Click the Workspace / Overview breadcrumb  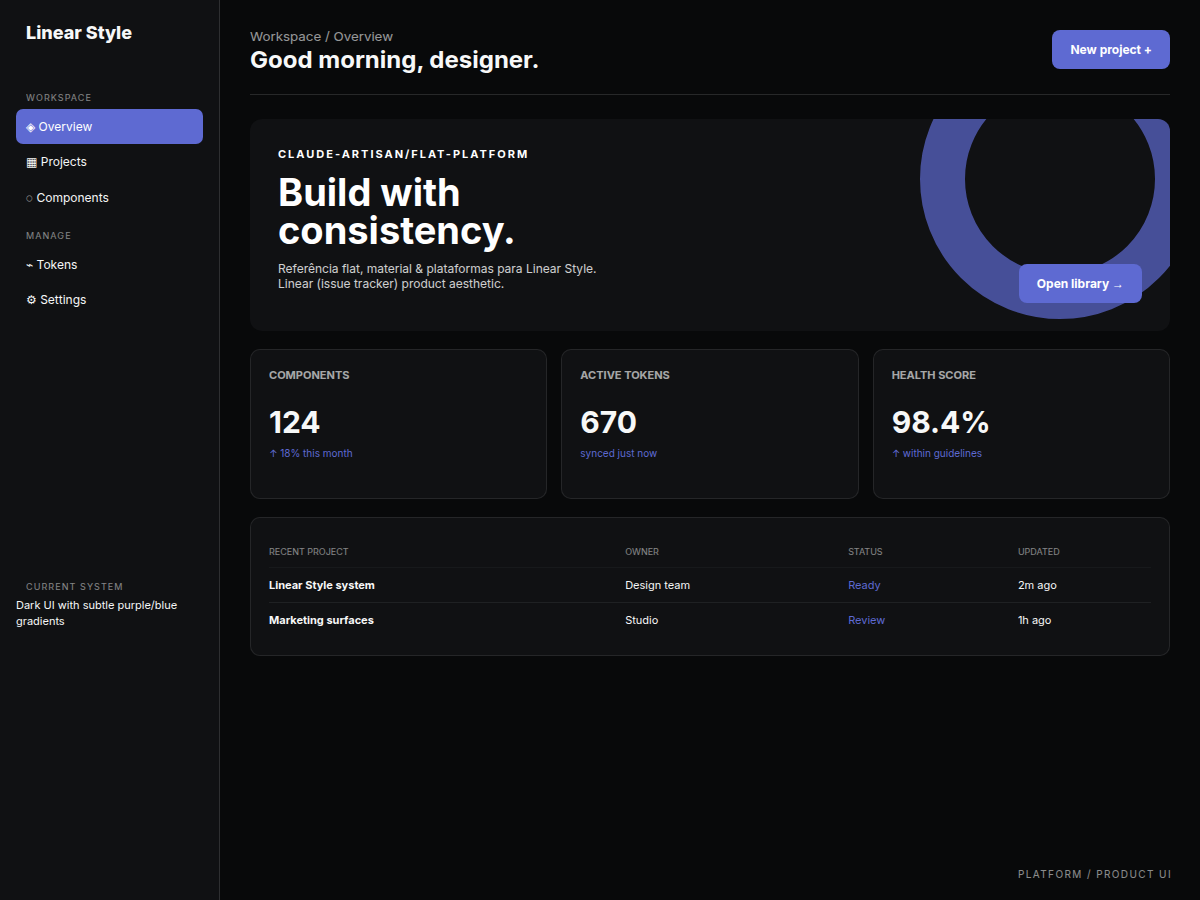pyautogui.click(x=321, y=37)
